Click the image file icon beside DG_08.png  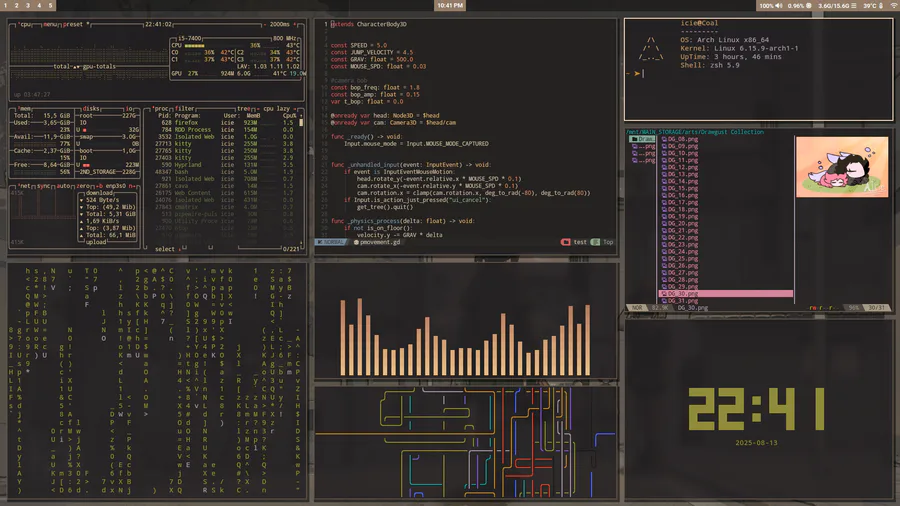pos(664,139)
